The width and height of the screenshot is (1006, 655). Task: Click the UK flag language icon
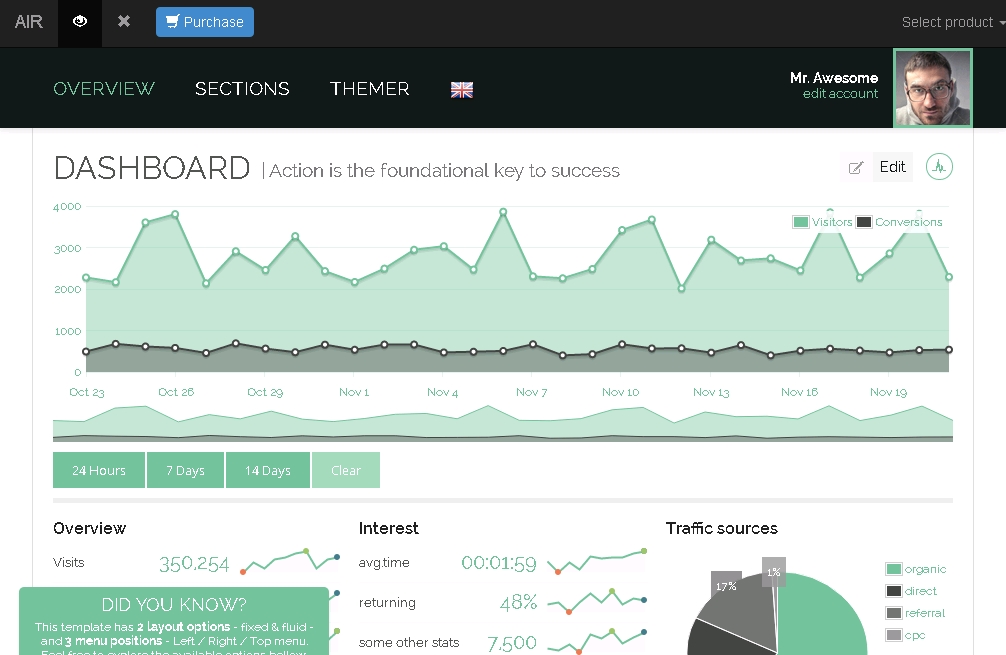(x=461, y=90)
